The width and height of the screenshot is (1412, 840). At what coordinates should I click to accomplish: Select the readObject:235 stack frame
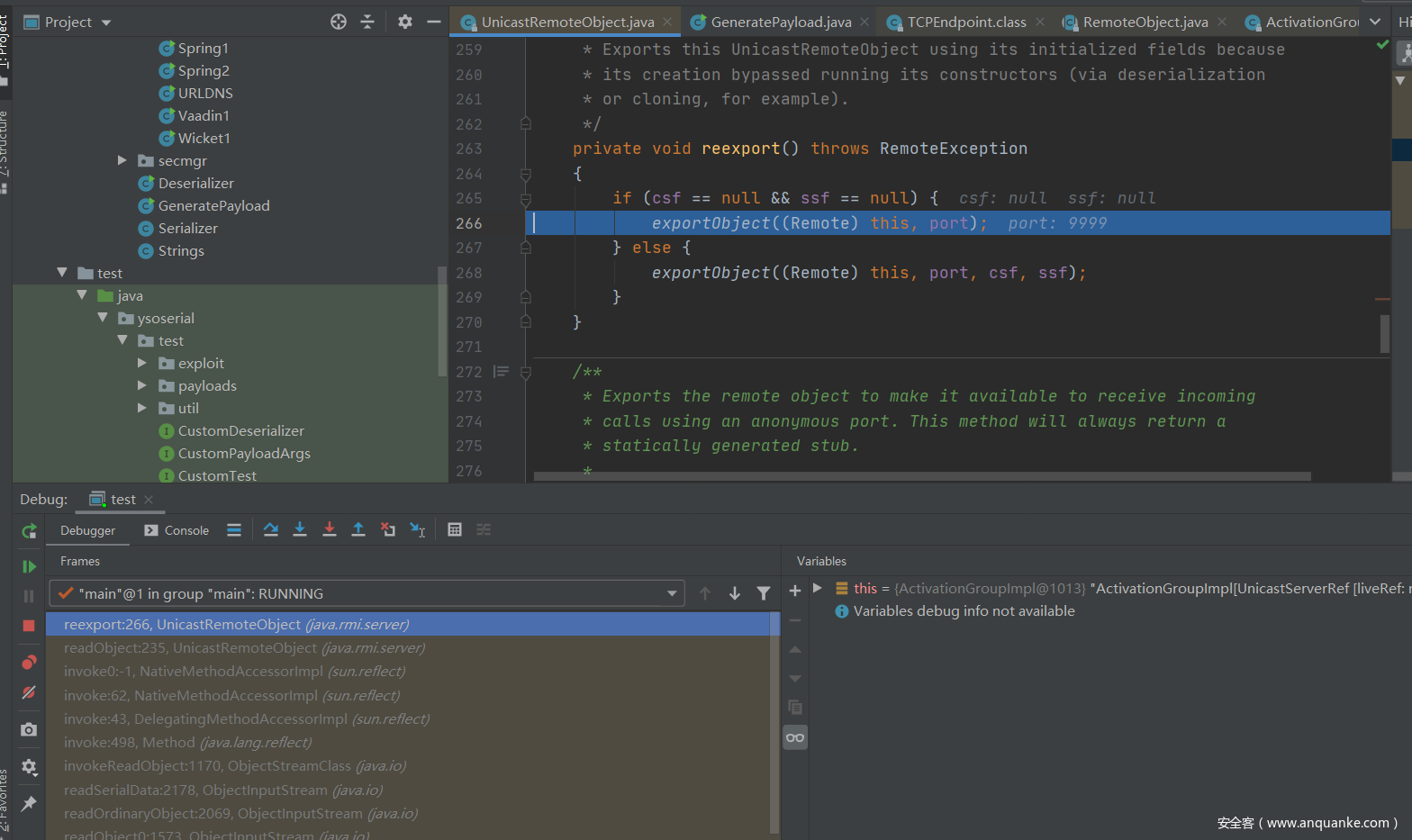[x=244, y=648]
